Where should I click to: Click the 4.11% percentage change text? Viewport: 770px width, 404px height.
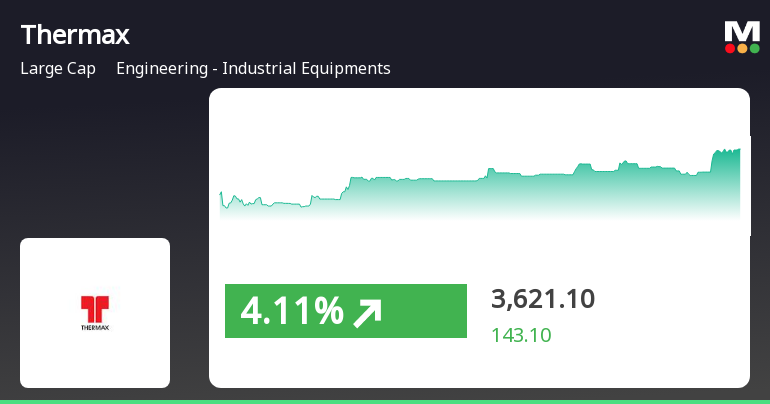[x=291, y=312]
